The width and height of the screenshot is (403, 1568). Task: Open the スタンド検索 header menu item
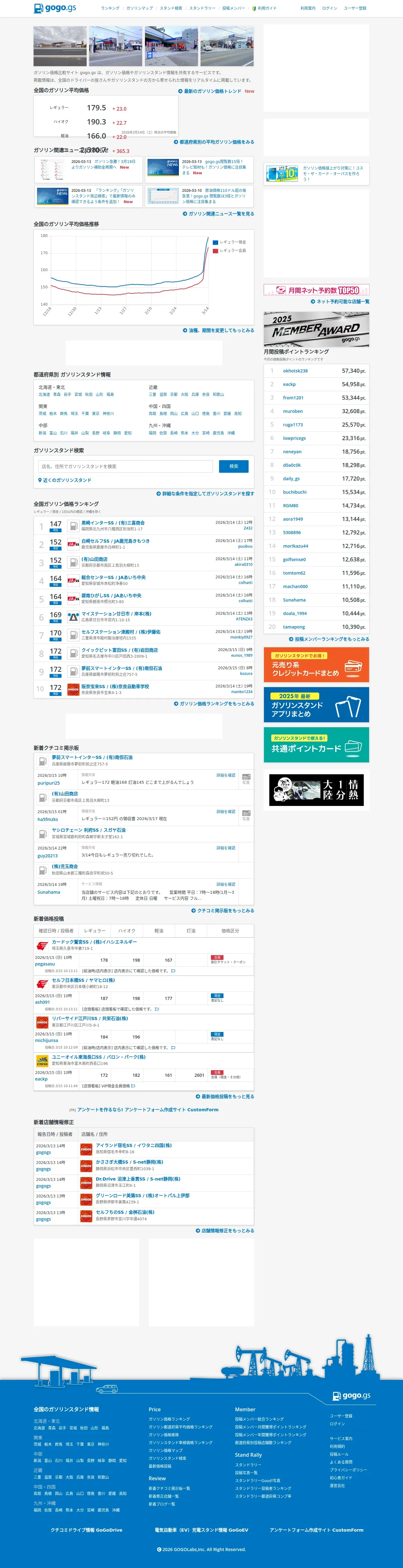[x=171, y=8]
